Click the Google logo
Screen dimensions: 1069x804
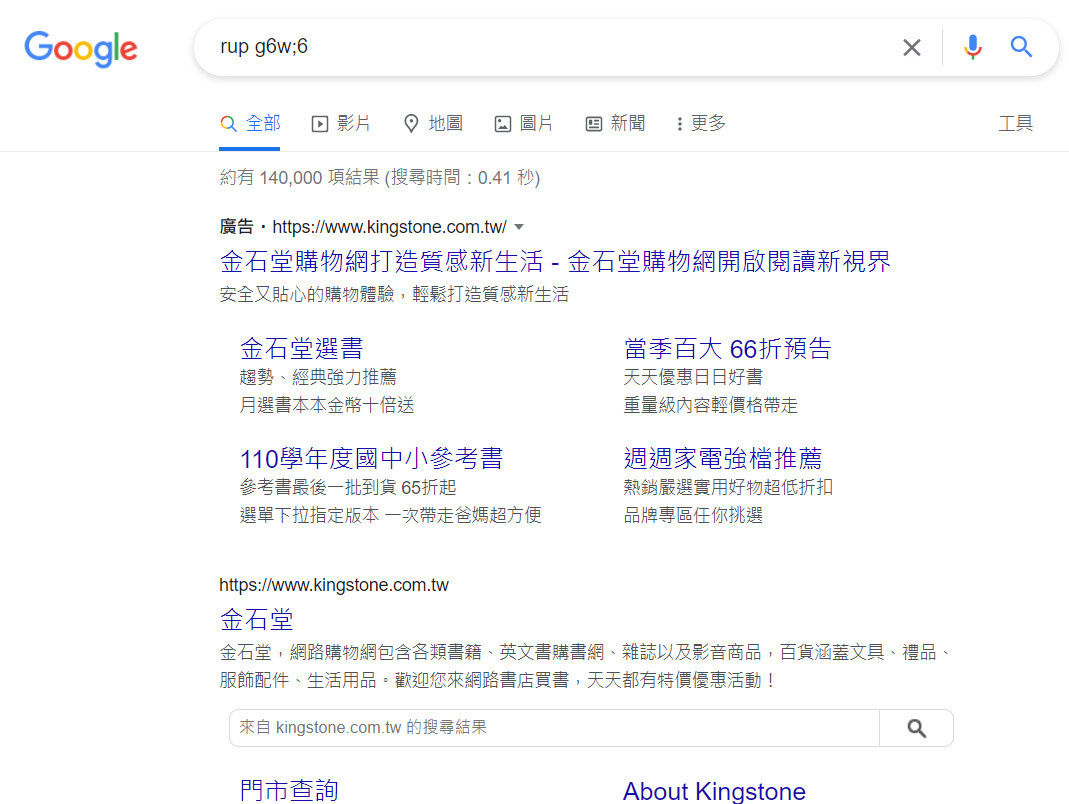81,48
